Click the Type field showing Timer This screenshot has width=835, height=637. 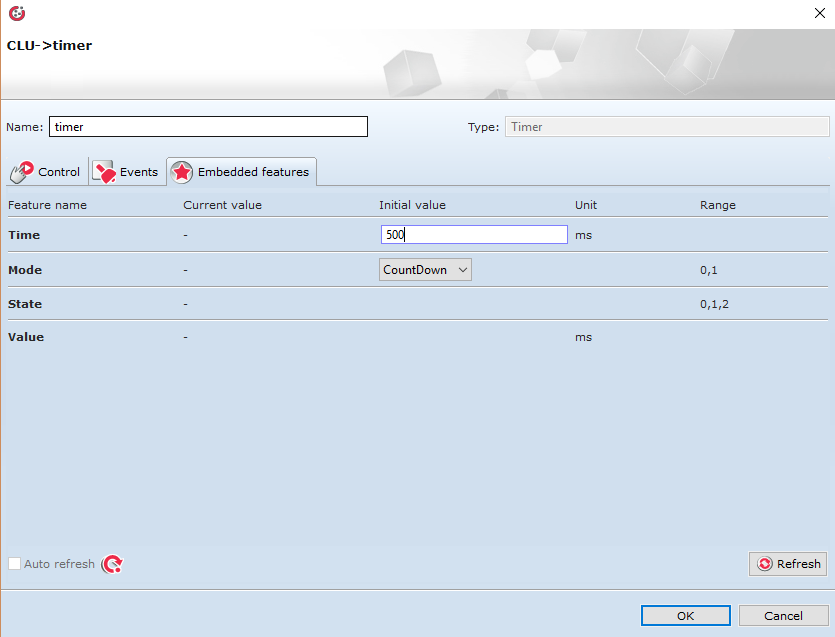pyautogui.click(x=666, y=127)
